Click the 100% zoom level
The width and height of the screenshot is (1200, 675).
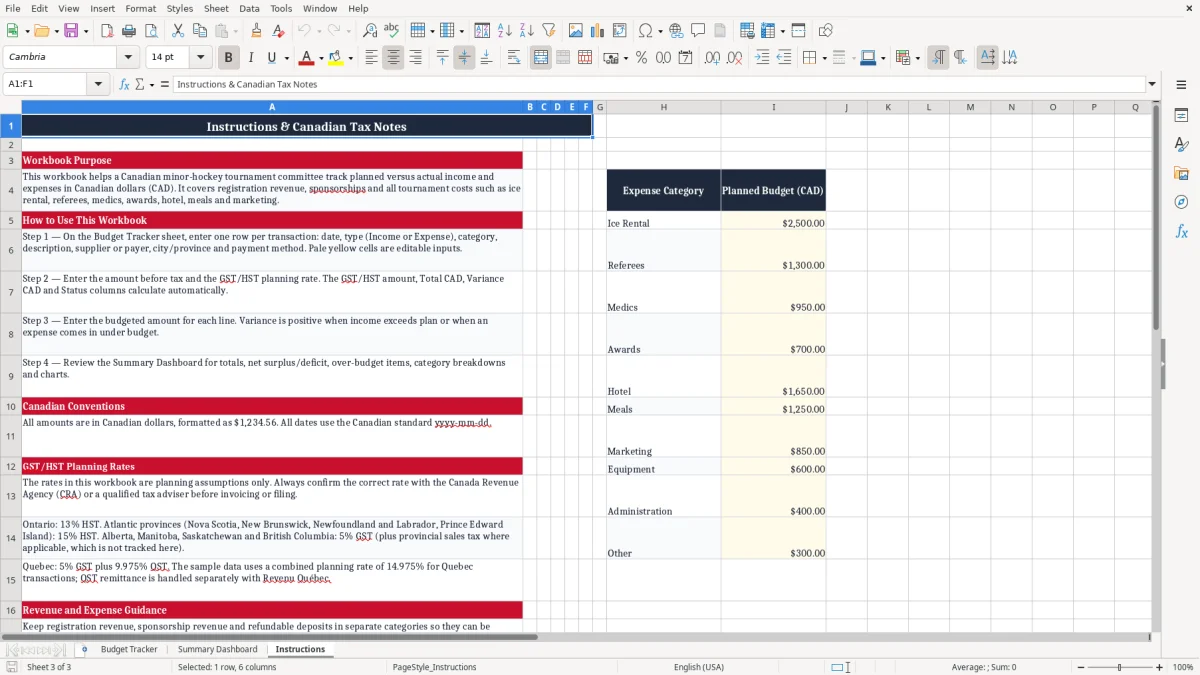(x=1183, y=667)
